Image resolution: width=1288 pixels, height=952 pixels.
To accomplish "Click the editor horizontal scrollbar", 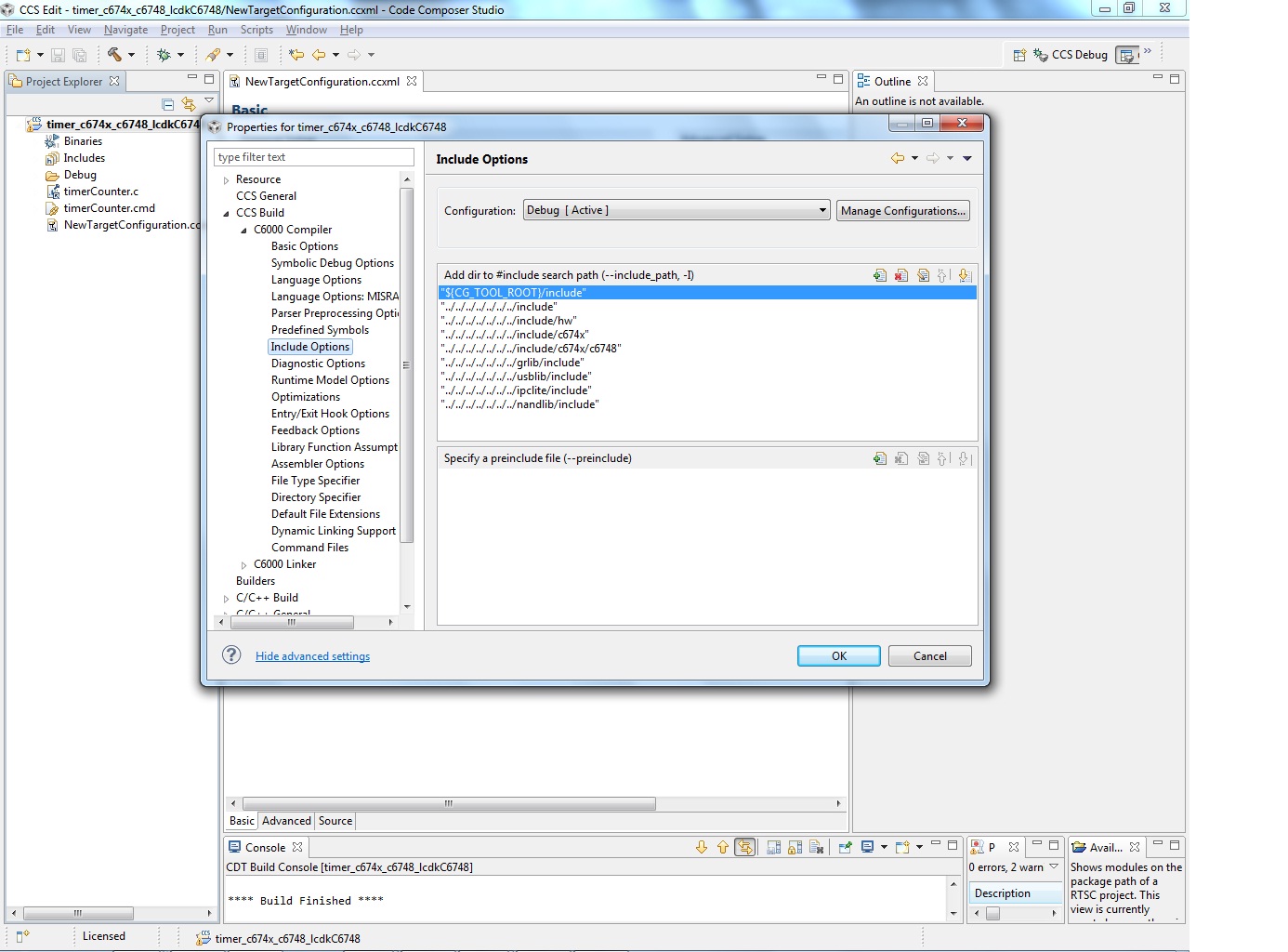I will [449, 803].
